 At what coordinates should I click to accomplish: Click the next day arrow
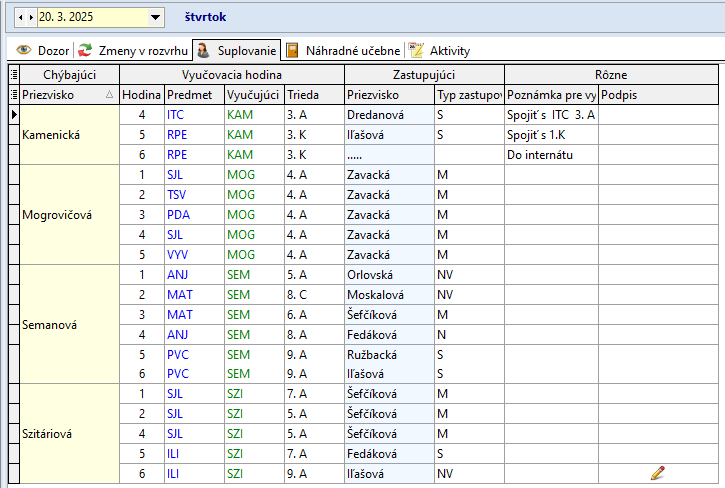coord(31,17)
